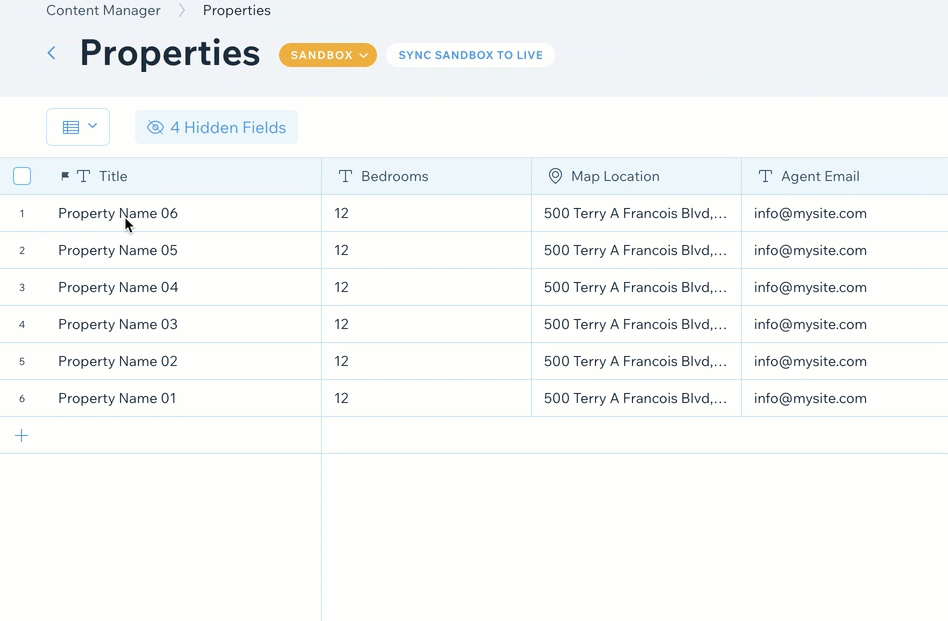Screen dimensions: 948x621
Task: Select the Map Location column header
Action: pyautogui.click(x=615, y=176)
